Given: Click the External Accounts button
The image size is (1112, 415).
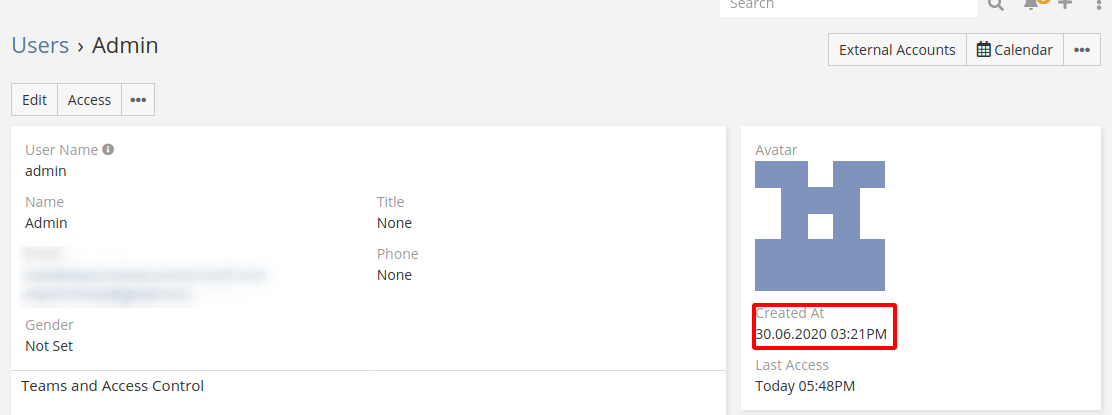Looking at the screenshot, I should [897, 50].
